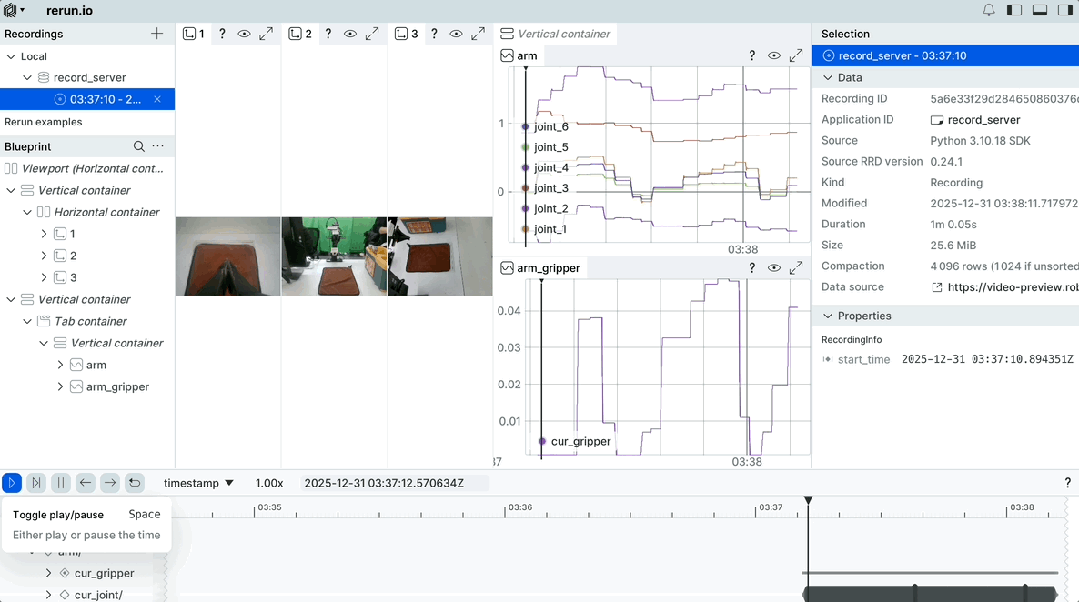Viewport: 1079px width, 602px height.
Task: Close the 03:37:10 recording
Action: (x=157, y=99)
